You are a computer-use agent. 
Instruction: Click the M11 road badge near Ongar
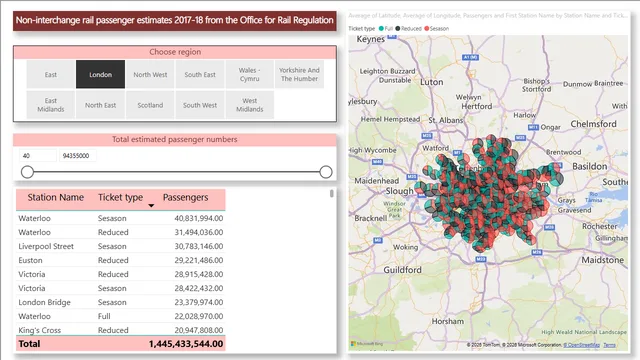533,127
